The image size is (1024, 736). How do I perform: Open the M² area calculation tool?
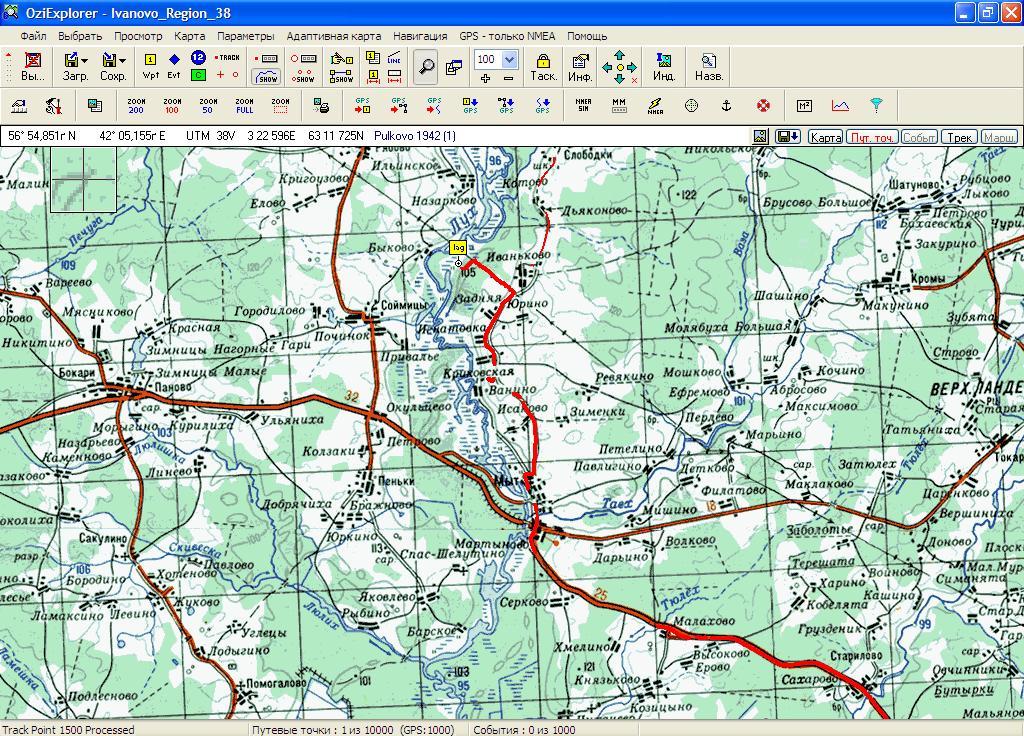click(804, 105)
